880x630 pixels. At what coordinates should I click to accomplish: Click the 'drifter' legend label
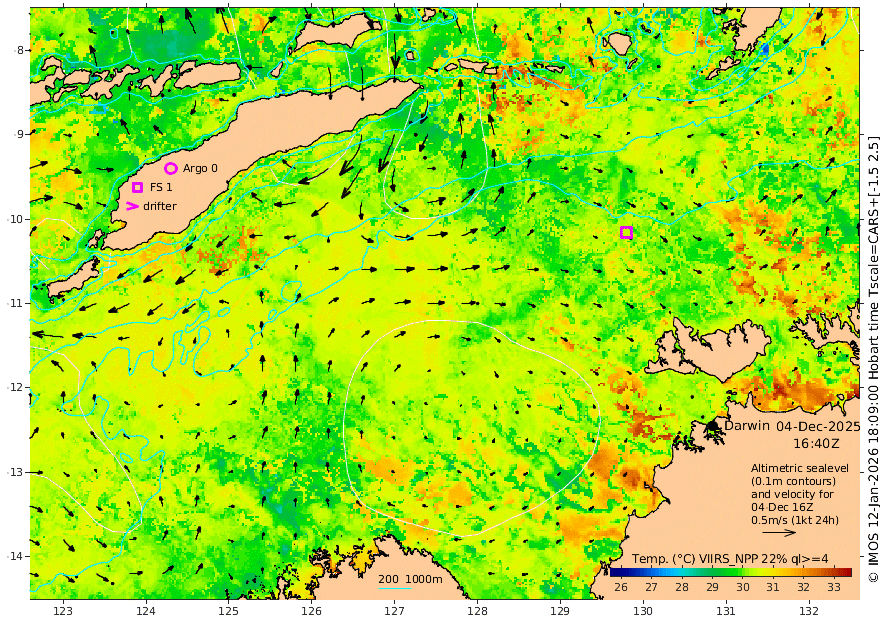[160, 206]
